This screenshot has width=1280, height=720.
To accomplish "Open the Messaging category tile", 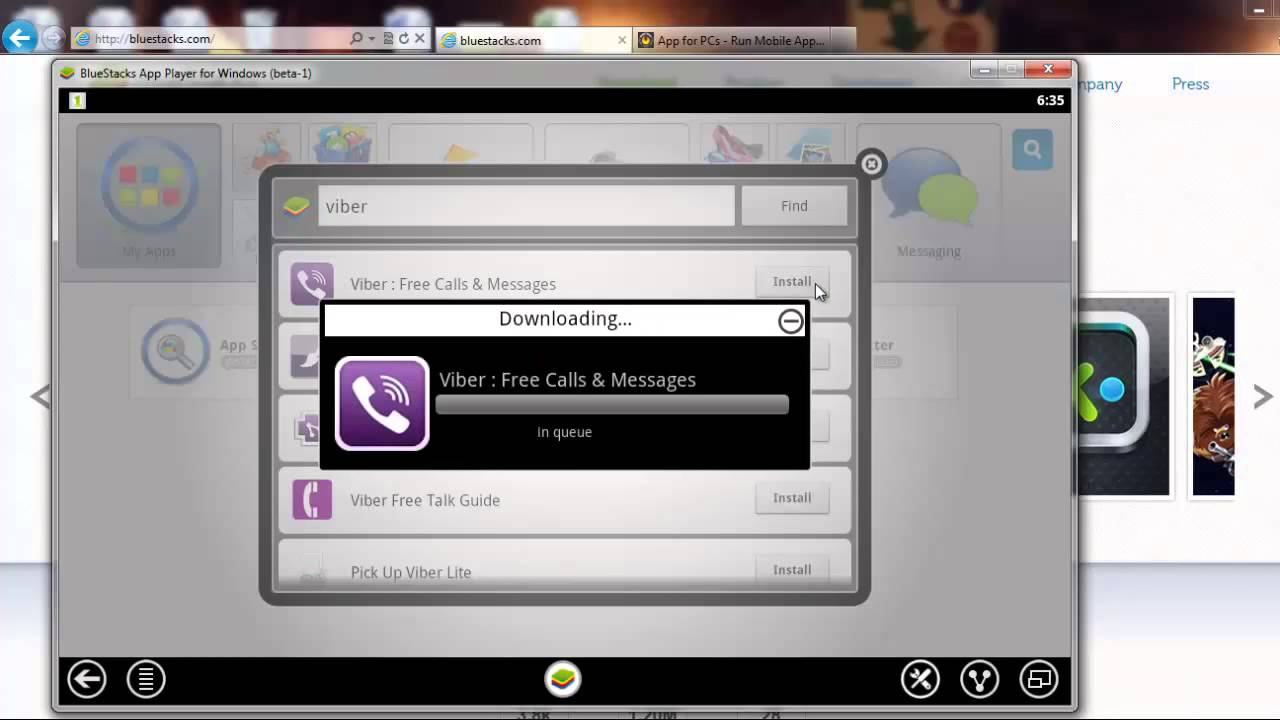I will click(929, 195).
